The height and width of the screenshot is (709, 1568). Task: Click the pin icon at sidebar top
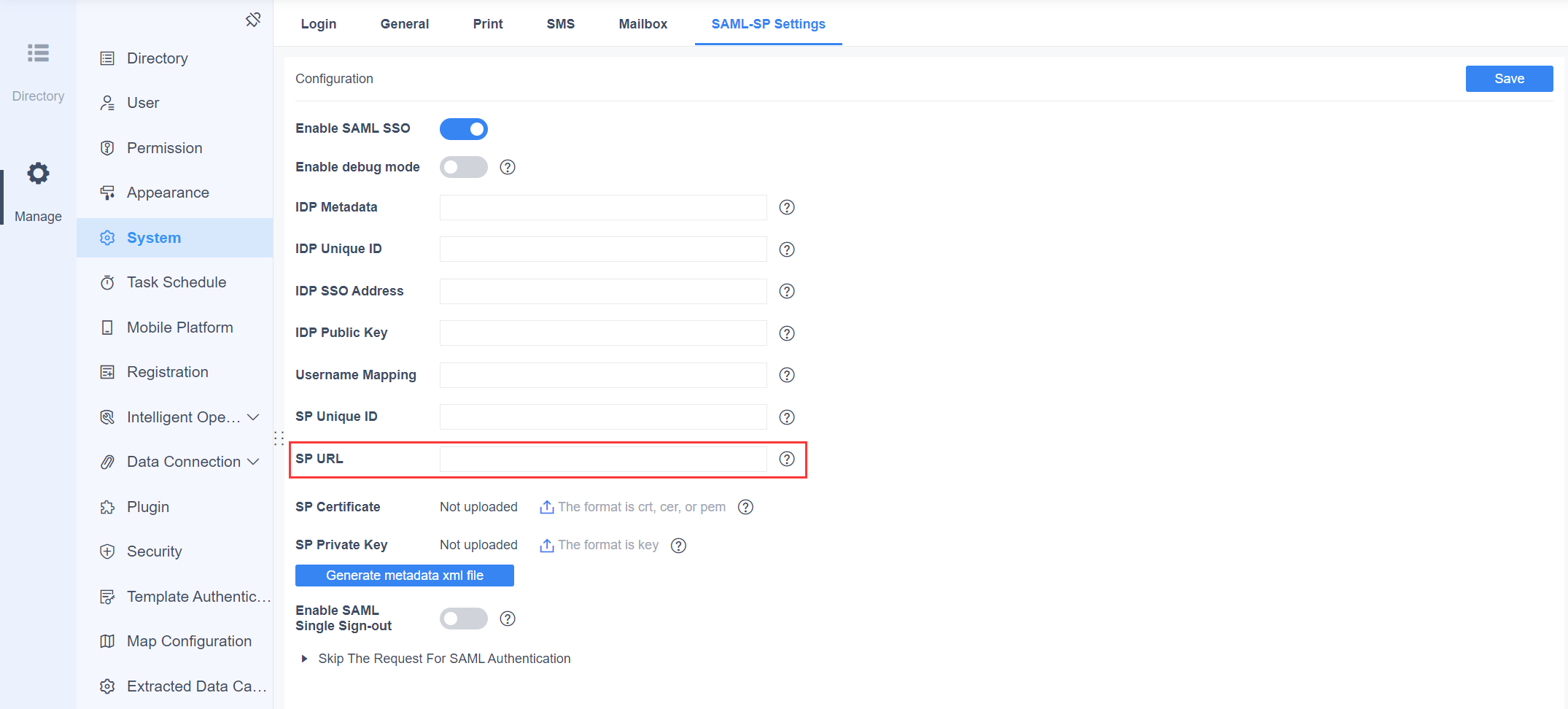[x=253, y=19]
